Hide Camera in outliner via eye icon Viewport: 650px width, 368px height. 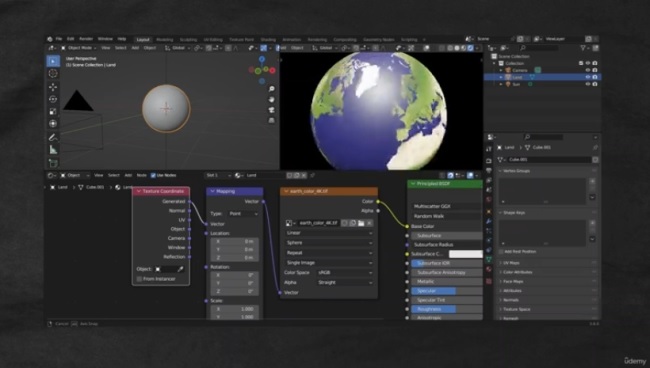pyautogui.click(x=587, y=70)
